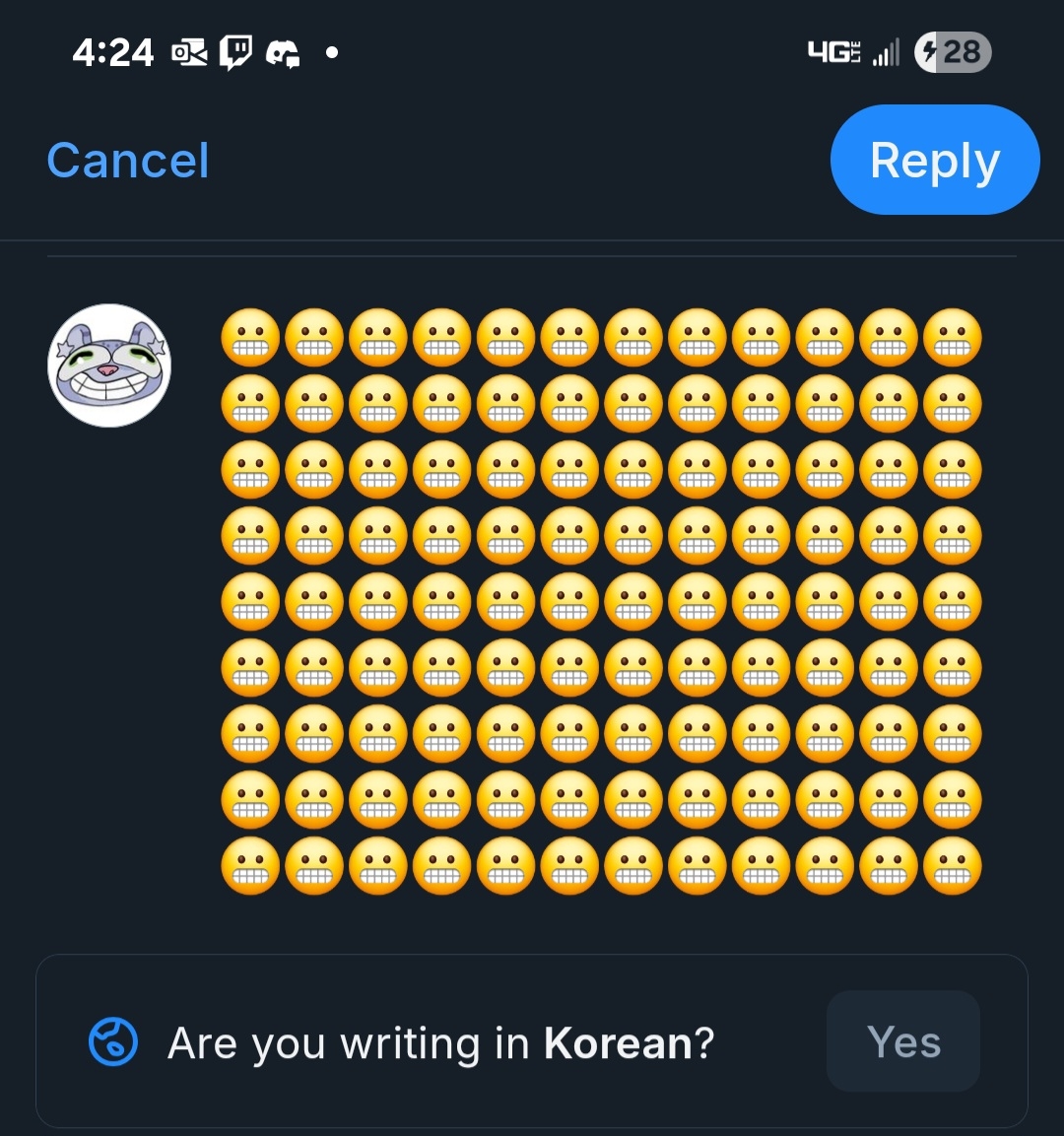The width and height of the screenshot is (1064, 1136).
Task: Tap inside the reply text area
Action: 601,602
